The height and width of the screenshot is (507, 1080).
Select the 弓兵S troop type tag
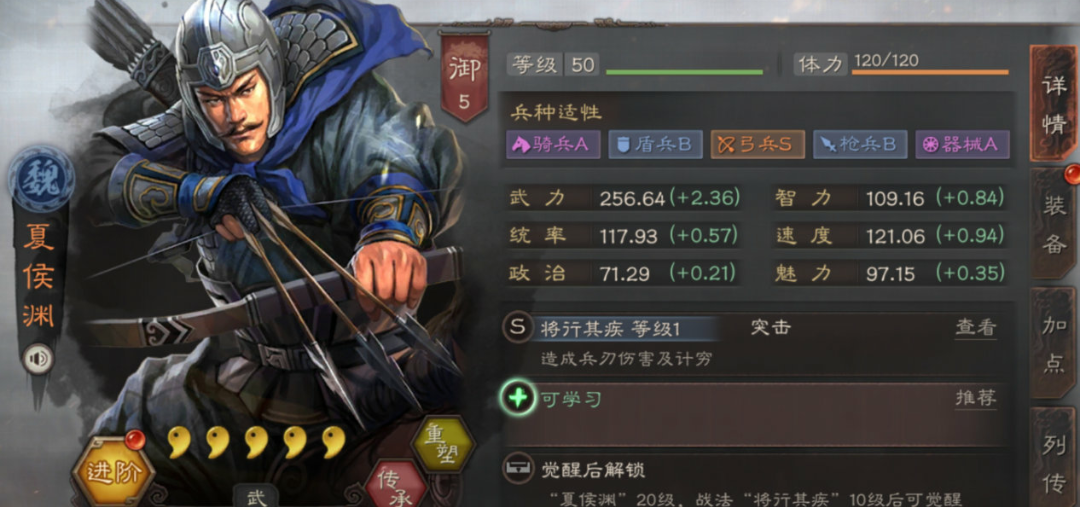click(x=758, y=145)
